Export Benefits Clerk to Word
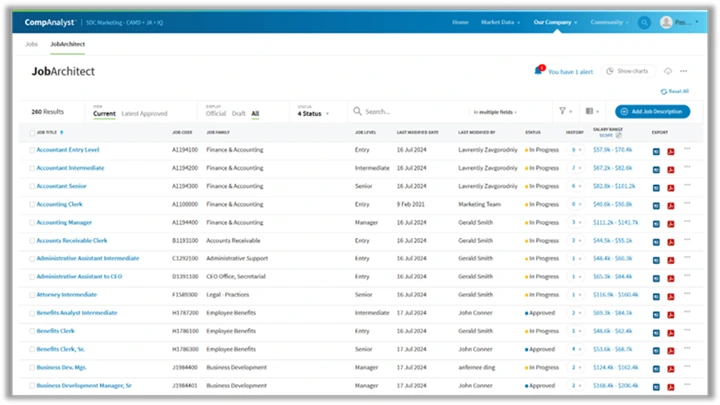The width and height of the screenshot is (720, 405). pyautogui.click(x=656, y=333)
